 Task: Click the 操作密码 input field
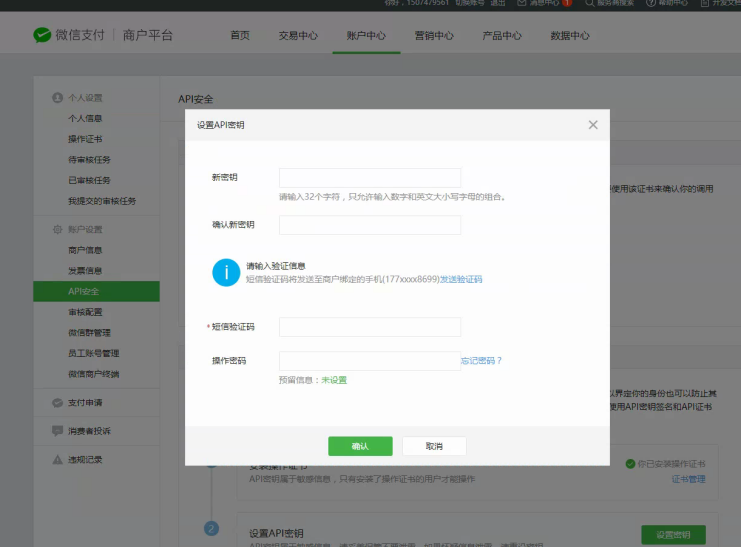click(x=370, y=361)
